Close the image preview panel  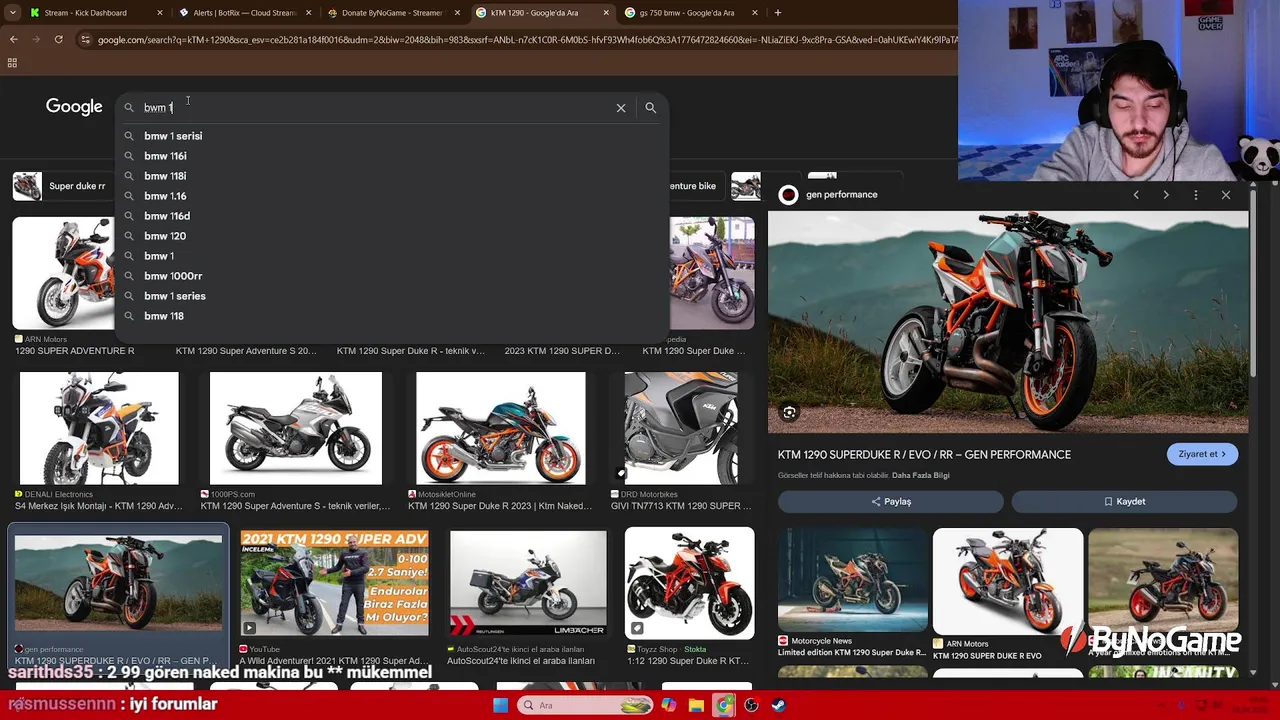pyautogui.click(x=1226, y=195)
